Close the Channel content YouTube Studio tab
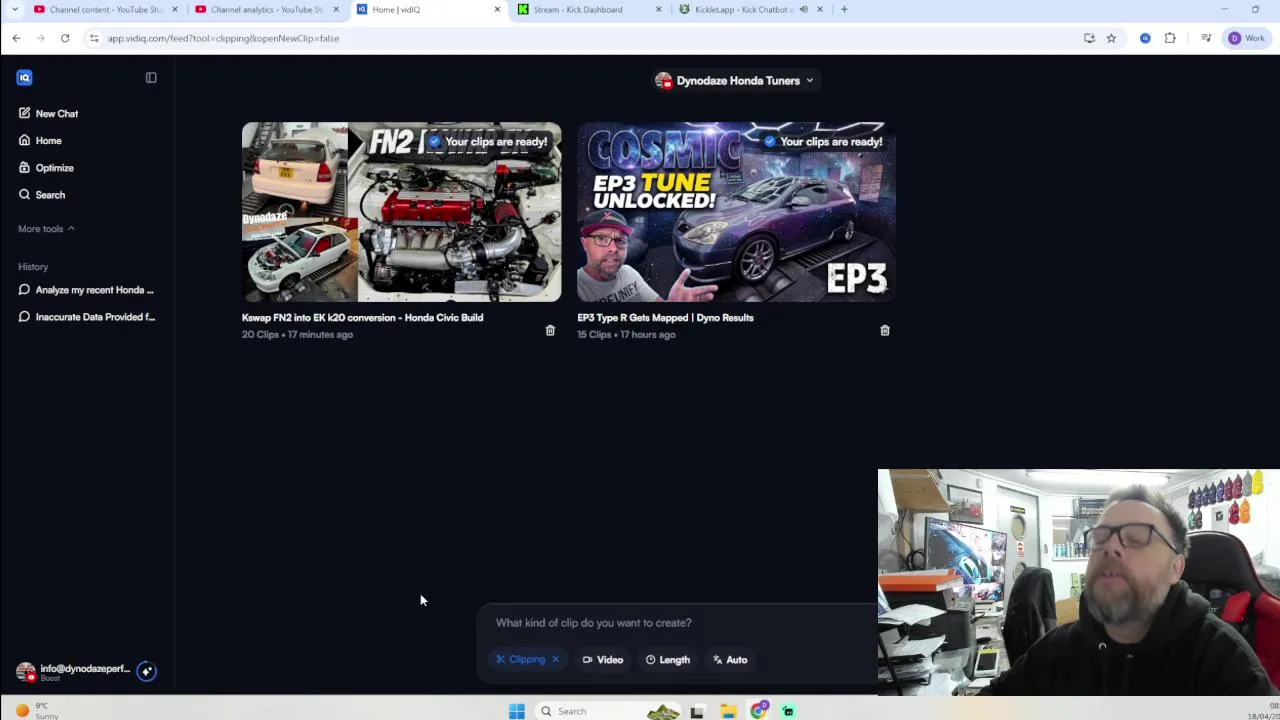Screen dimensions: 1280x720 [x=175, y=10]
